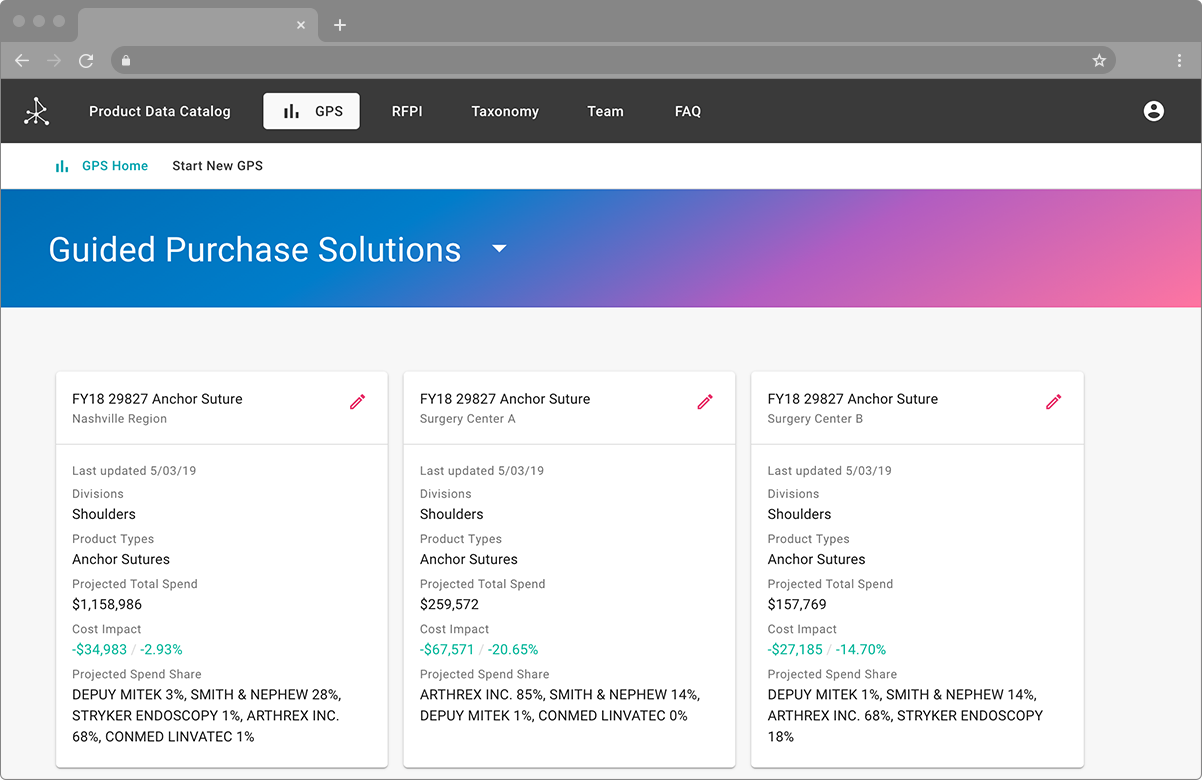Click the bar chart icon beside GPS Home
Screen dimensions: 1202x780
click(x=62, y=166)
